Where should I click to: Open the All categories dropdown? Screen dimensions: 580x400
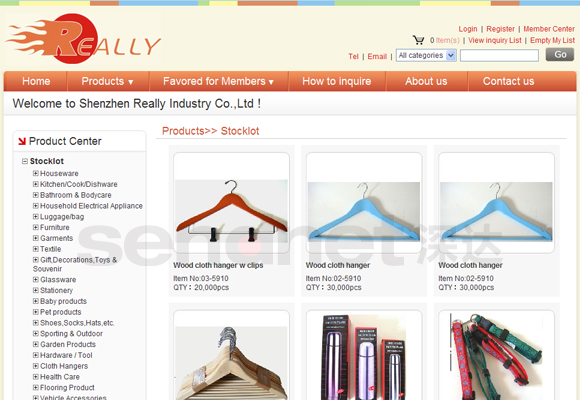[x=426, y=56]
